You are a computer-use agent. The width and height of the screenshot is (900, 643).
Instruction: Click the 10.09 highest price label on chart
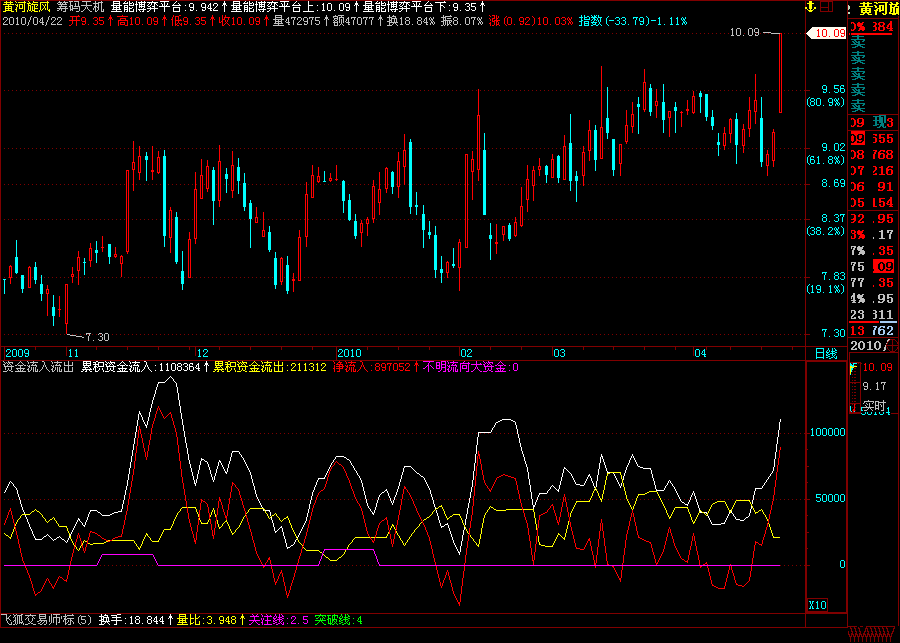pyautogui.click(x=745, y=33)
